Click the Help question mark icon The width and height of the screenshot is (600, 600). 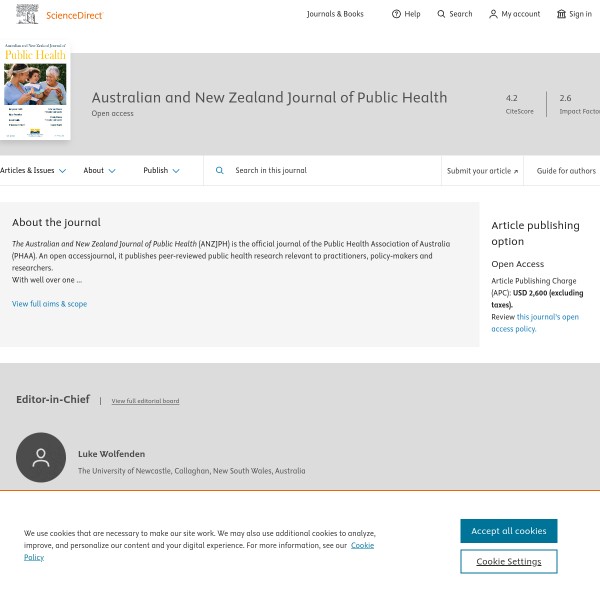pos(396,14)
